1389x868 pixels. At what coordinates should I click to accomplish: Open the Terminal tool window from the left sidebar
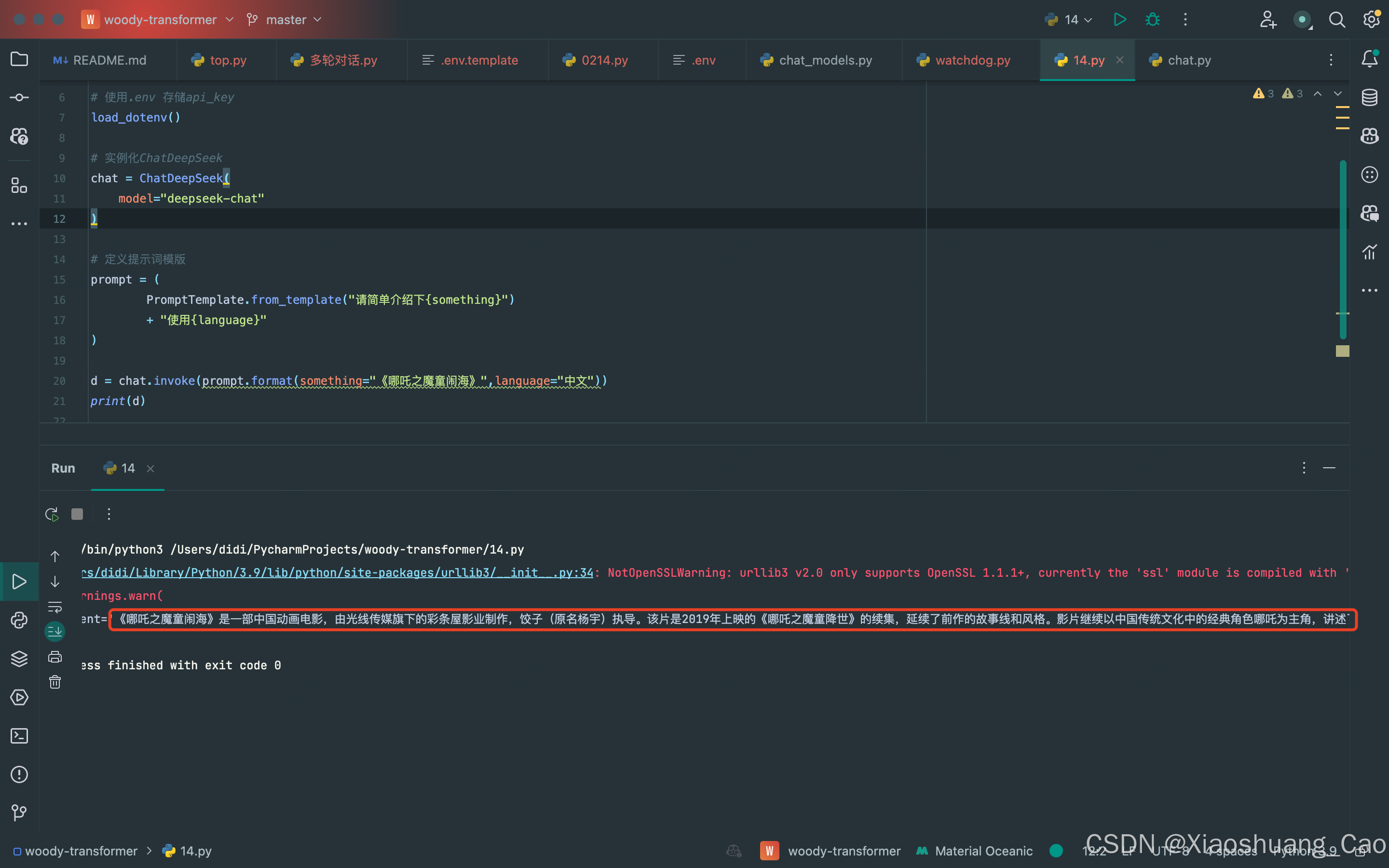tap(19, 735)
